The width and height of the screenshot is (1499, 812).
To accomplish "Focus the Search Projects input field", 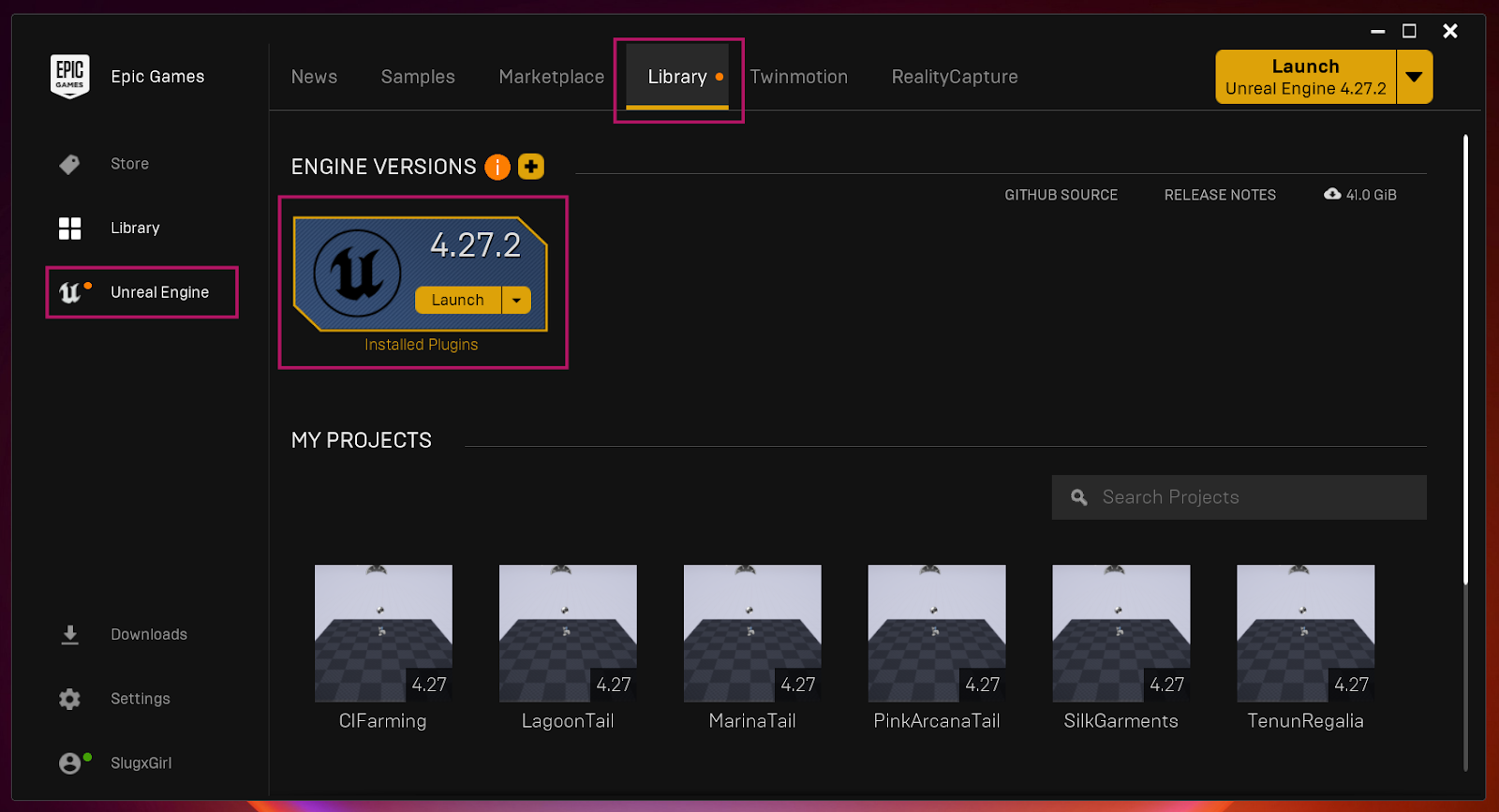I will point(1239,497).
